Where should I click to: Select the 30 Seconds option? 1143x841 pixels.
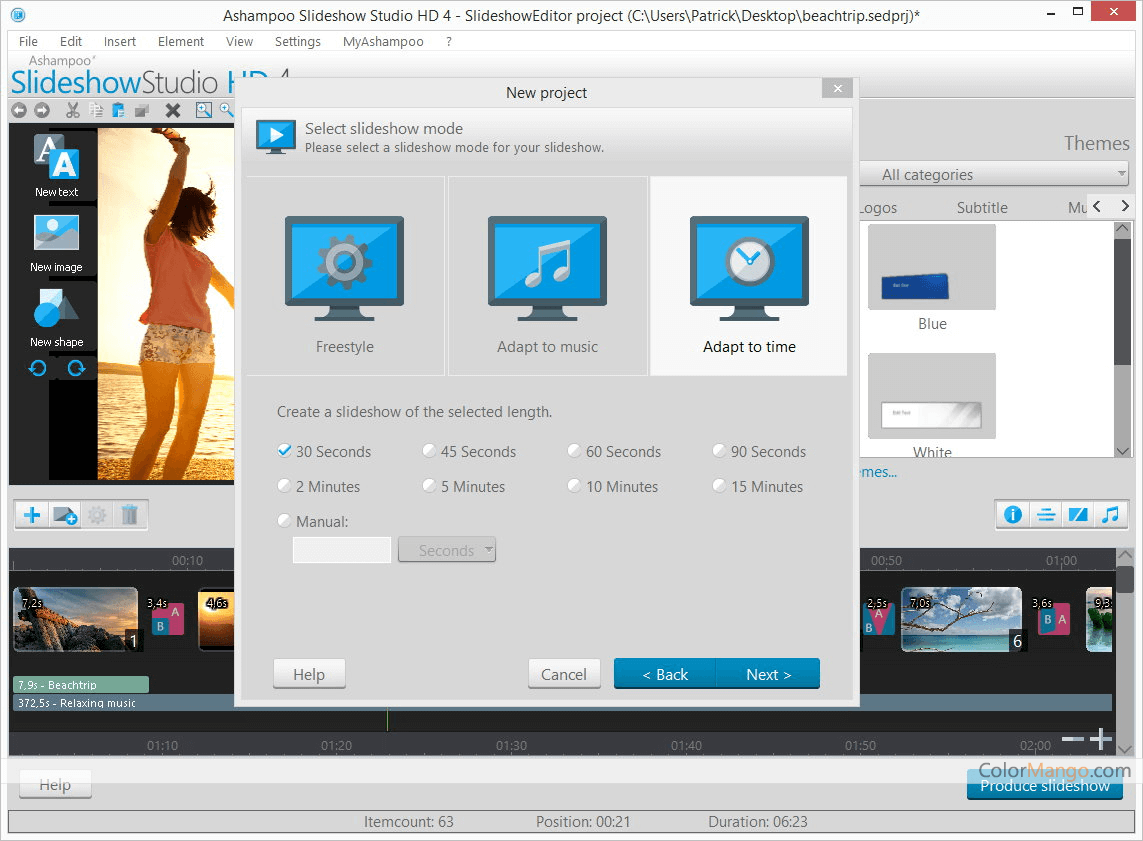point(284,451)
